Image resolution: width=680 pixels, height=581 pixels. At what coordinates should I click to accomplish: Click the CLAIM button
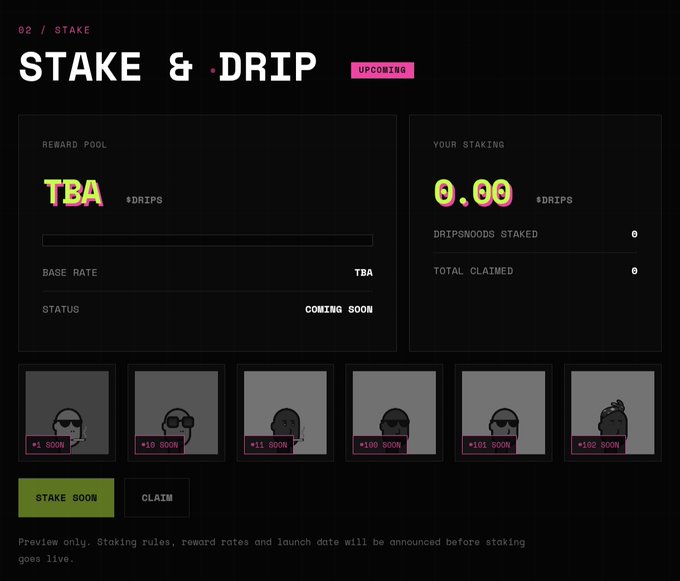(x=157, y=498)
